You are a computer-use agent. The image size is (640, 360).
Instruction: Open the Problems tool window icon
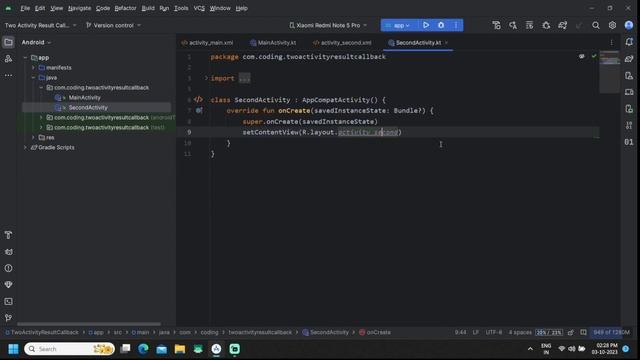click(x=8, y=268)
